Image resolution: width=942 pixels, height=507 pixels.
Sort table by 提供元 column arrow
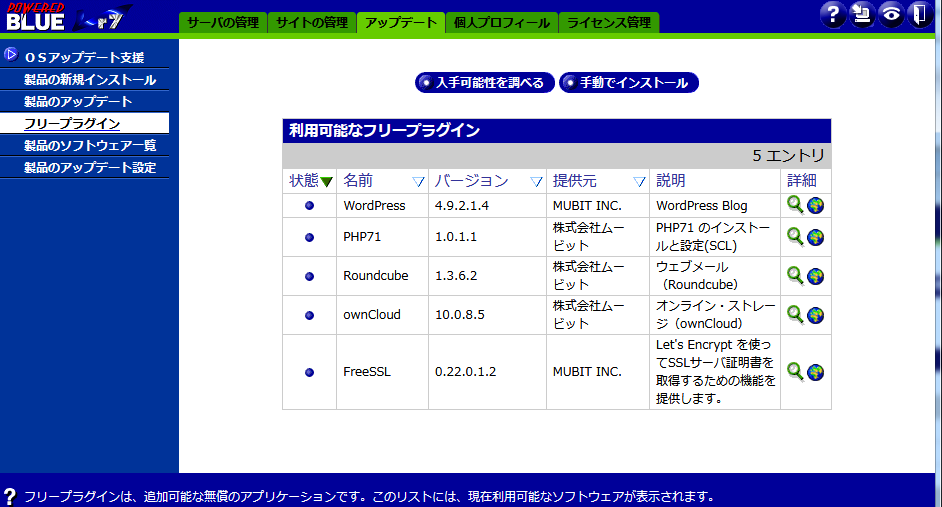coord(639,181)
